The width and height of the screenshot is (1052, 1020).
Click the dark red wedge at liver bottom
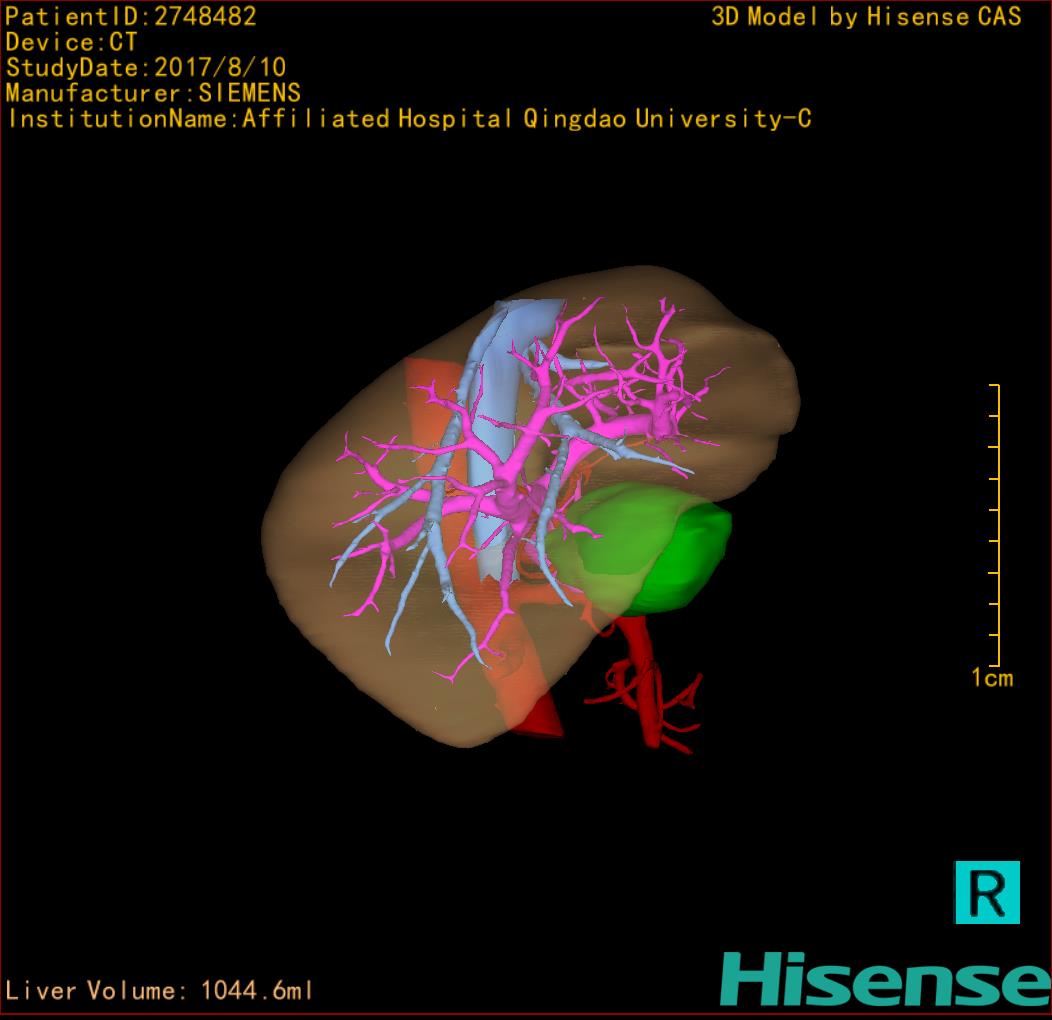[x=540, y=718]
